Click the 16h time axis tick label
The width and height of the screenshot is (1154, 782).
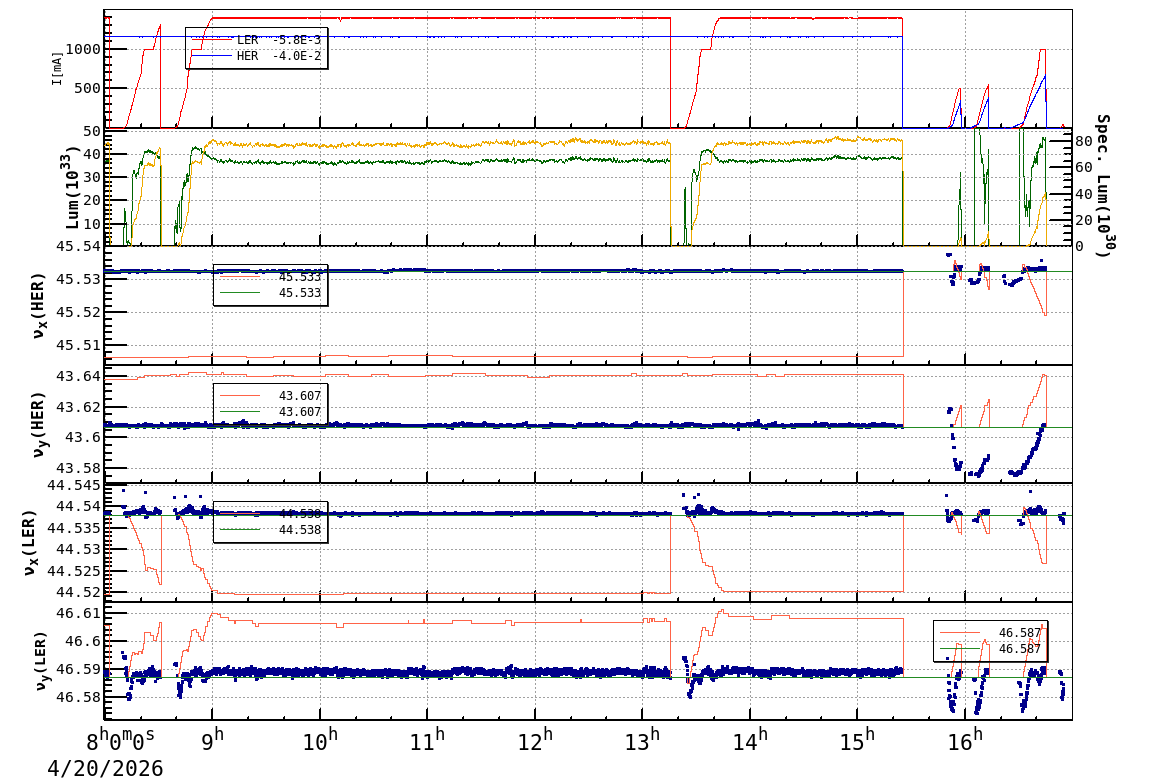click(x=965, y=743)
